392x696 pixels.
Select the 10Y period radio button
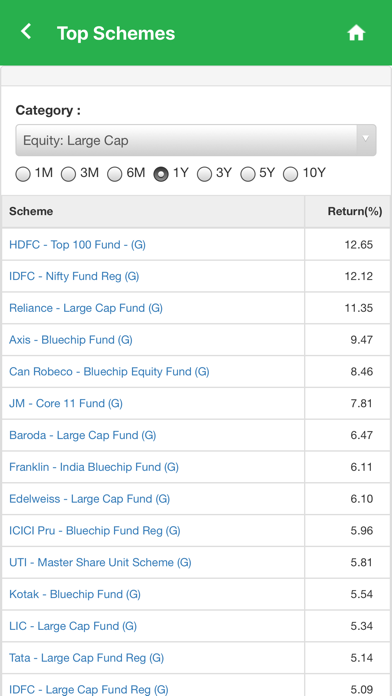click(x=290, y=174)
